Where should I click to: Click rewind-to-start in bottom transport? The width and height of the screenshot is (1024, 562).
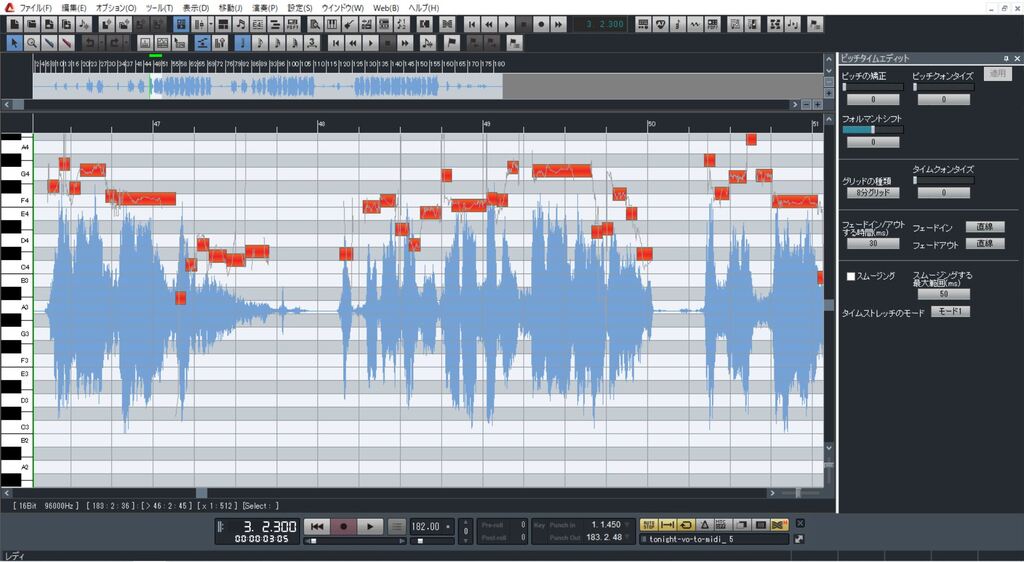coord(317,526)
